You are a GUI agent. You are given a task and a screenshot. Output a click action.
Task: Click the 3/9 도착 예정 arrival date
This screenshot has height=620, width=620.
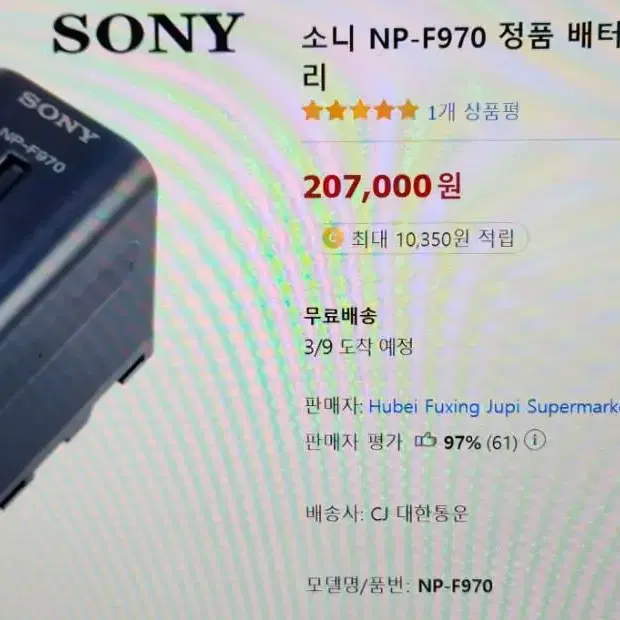359,347
